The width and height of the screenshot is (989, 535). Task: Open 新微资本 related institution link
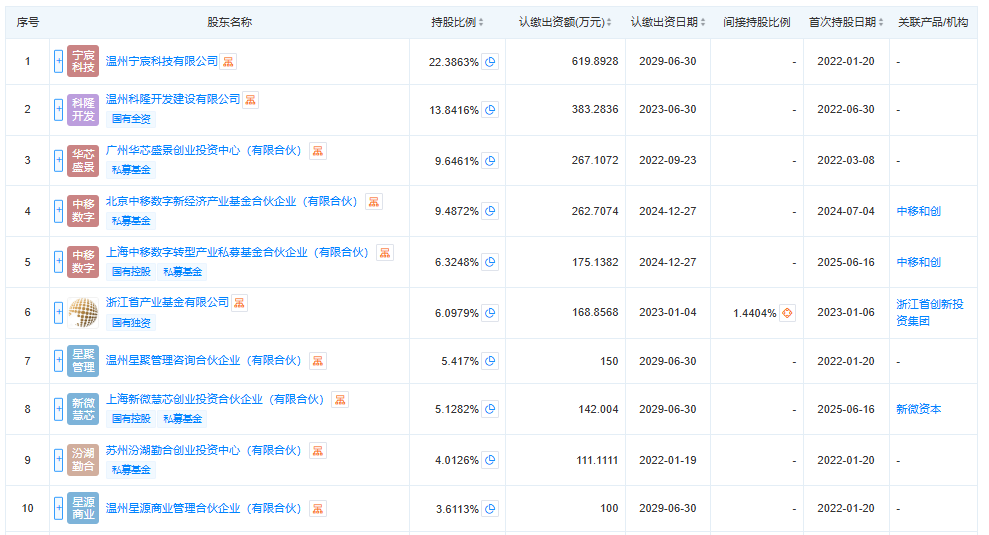pyautogui.click(x=918, y=409)
